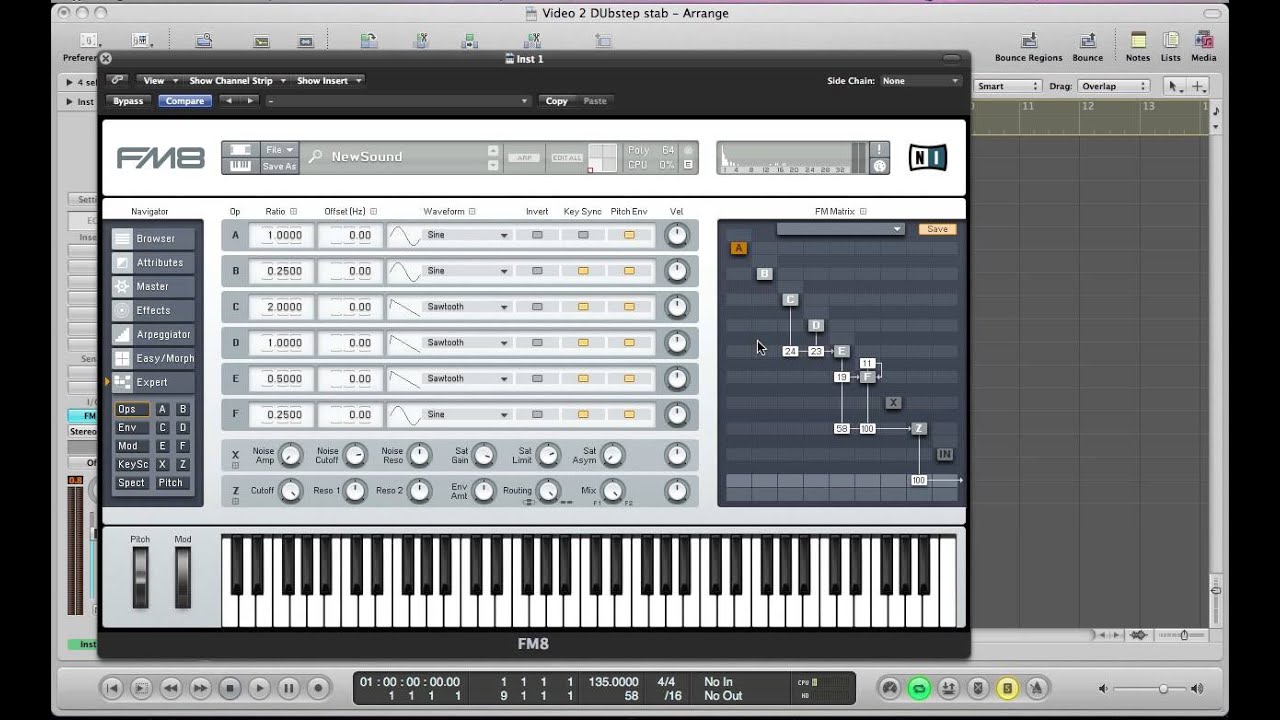Select the Z filter box in FM Matrix

pyautogui.click(x=919, y=429)
